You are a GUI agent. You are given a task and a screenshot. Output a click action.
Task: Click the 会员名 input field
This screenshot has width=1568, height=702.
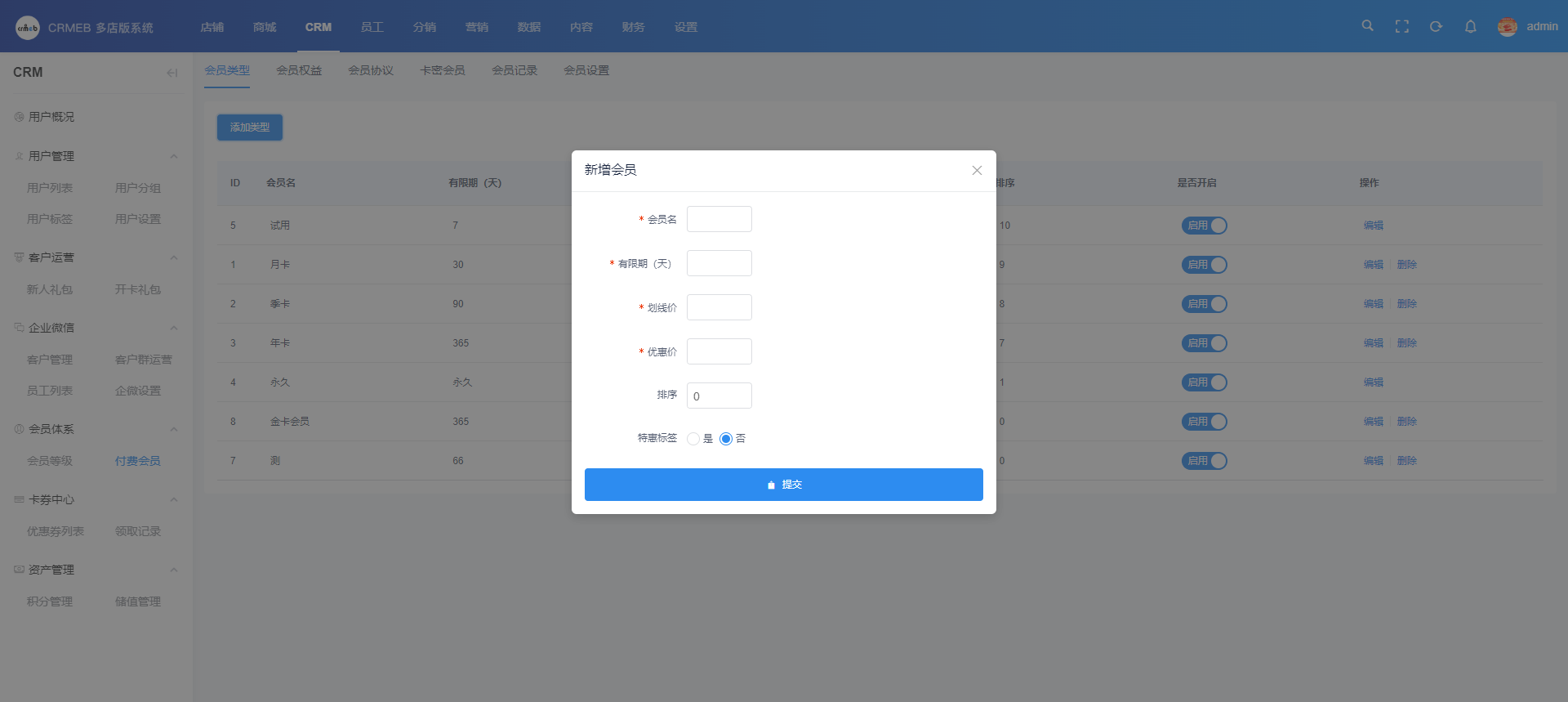pos(719,219)
